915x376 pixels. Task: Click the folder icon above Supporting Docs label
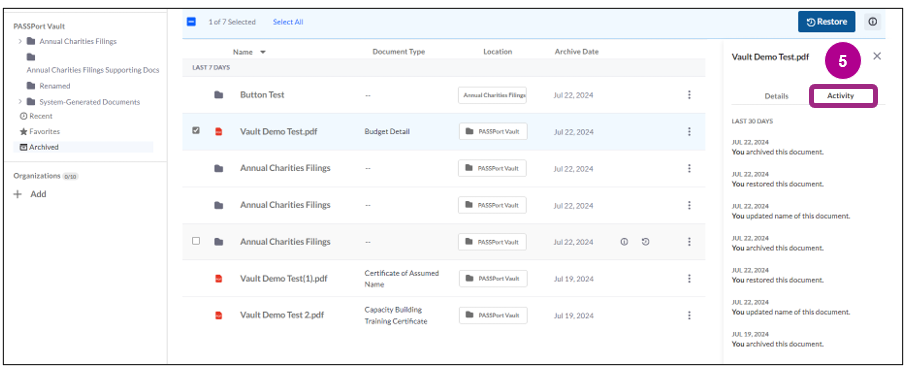[x=31, y=57]
